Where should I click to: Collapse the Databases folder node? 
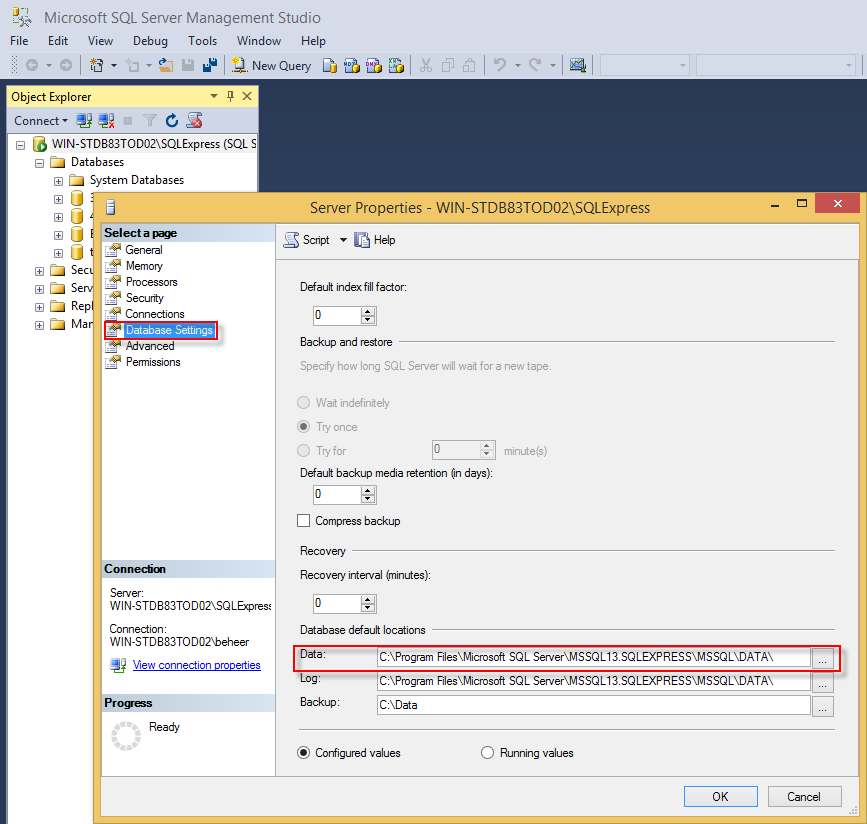click(39, 163)
